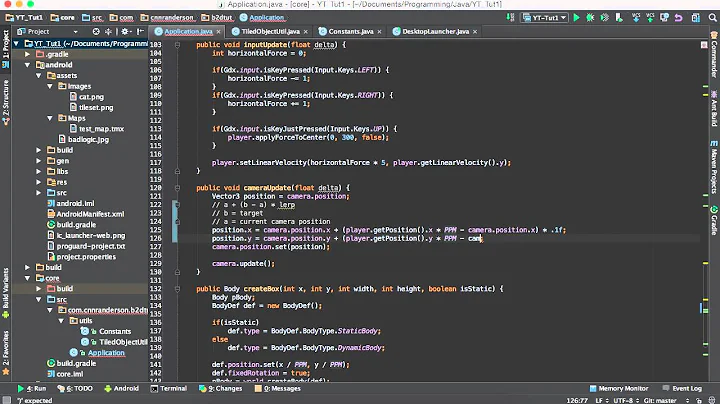
Task: Open the LF line separator selector
Action: [x=602, y=400]
